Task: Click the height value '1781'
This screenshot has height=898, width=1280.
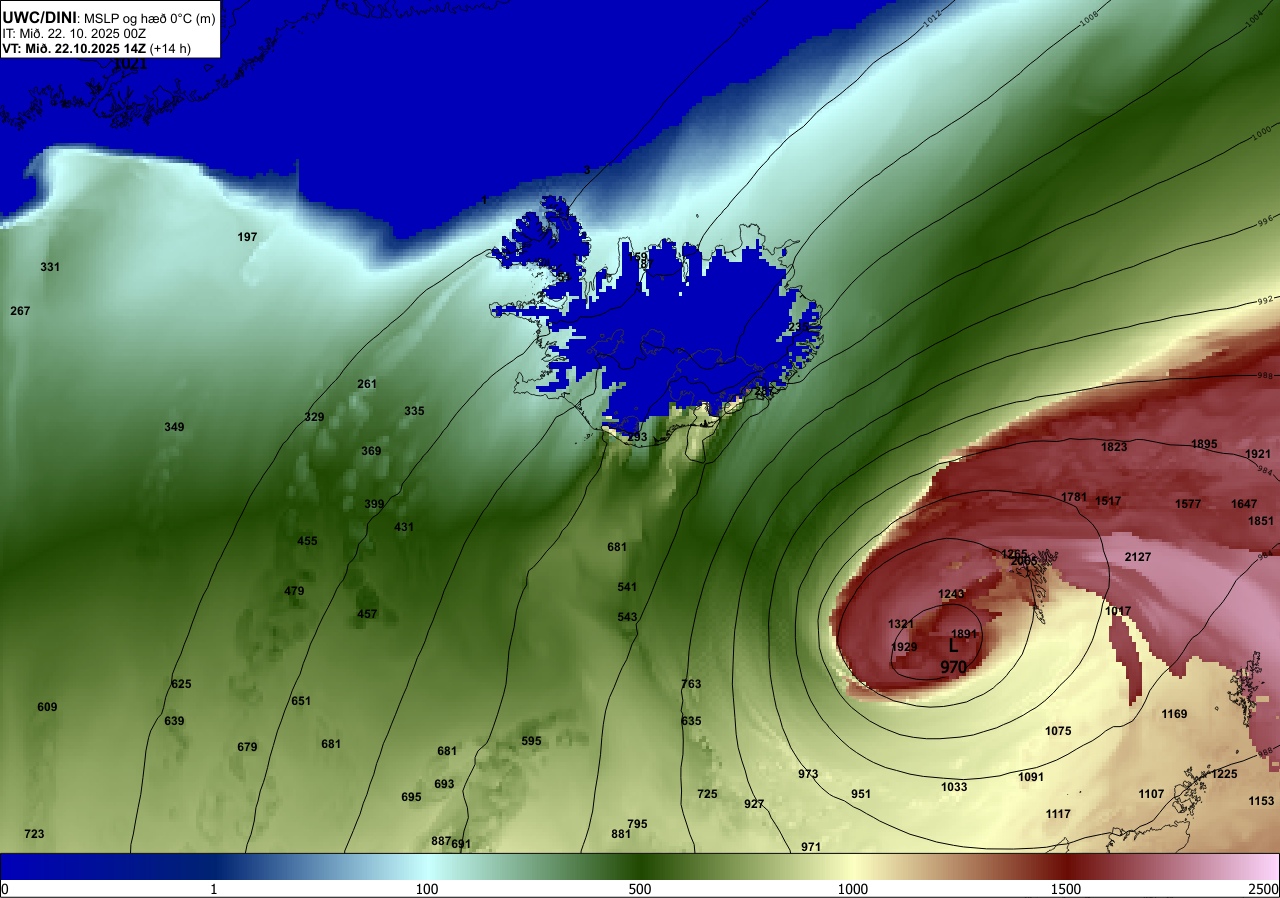Action: pyautogui.click(x=1074, y=497)
